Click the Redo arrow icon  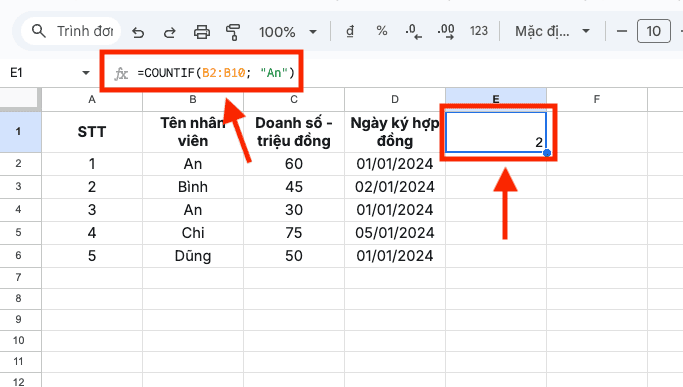tap(169, 32)
